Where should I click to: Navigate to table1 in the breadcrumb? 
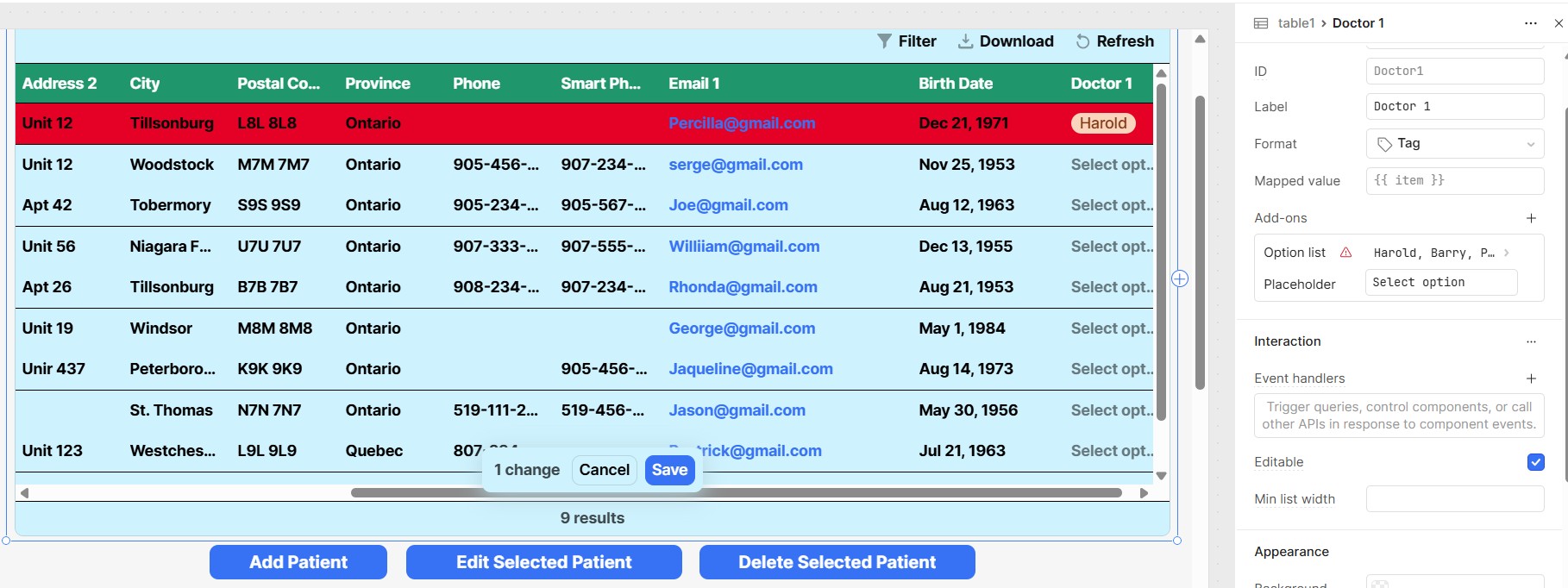pyautogui.click(x=1295, y=23)
